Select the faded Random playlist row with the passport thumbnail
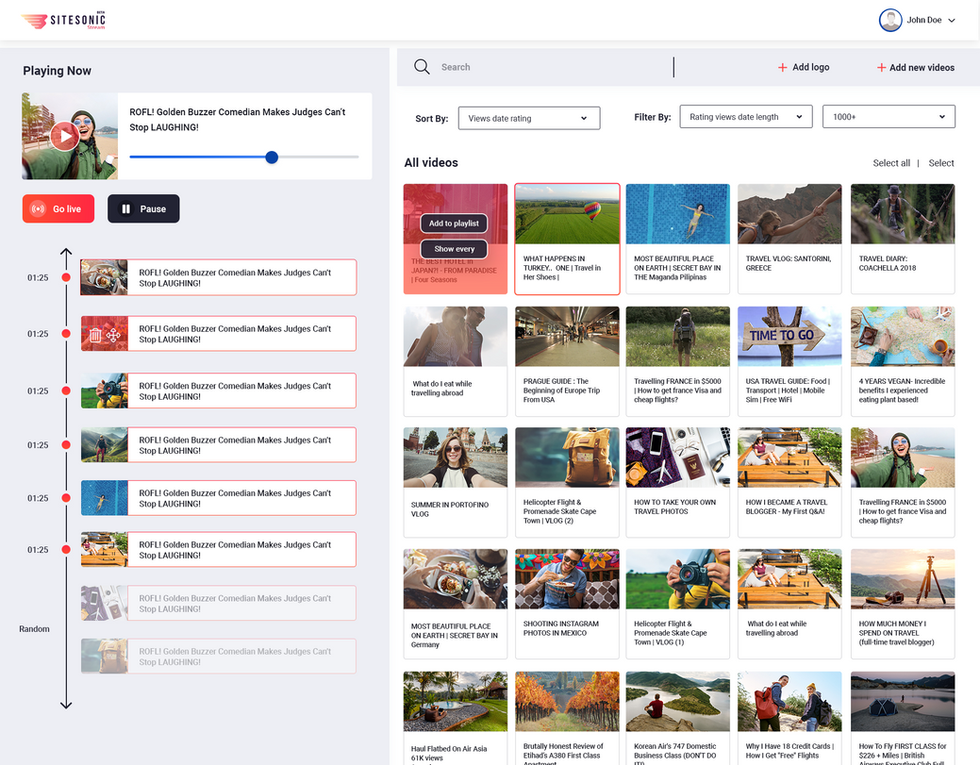This screenshot has width=980, height=765. [x=219, y=603]
